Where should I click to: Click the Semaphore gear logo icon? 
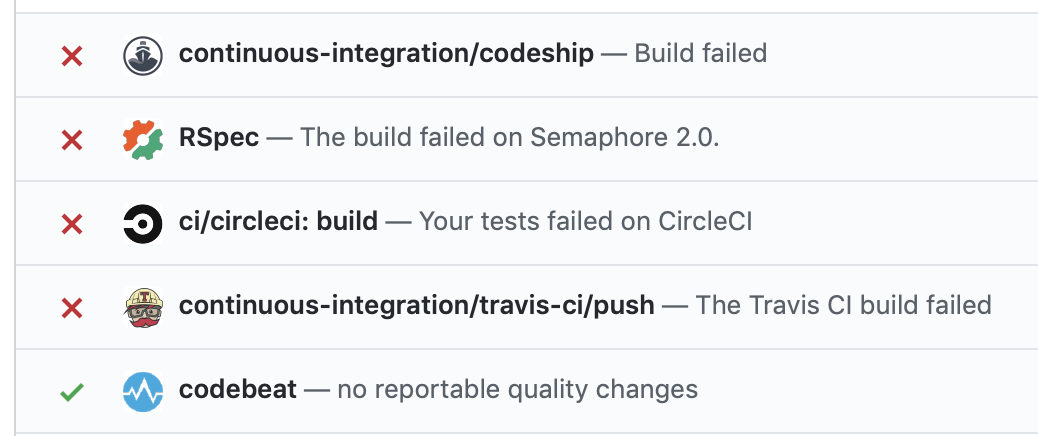(x=142, y=139)
